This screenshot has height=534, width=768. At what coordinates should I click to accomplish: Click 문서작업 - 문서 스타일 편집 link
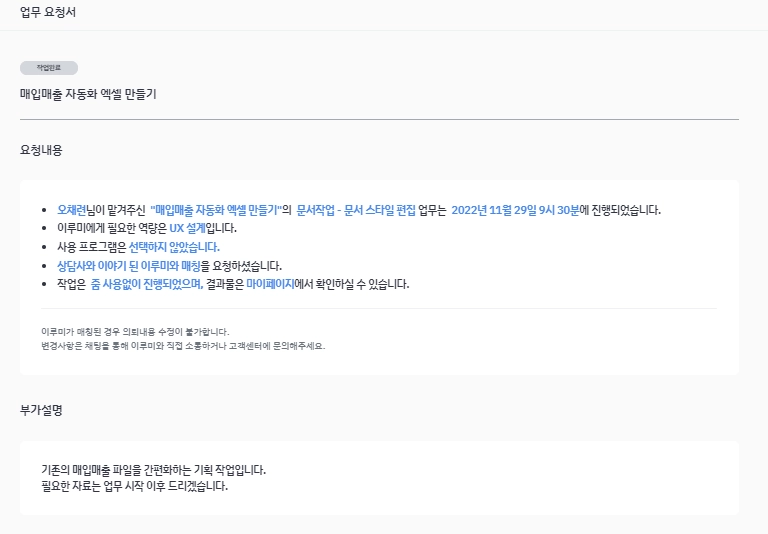pyautogui.click(x=356, y=210)
